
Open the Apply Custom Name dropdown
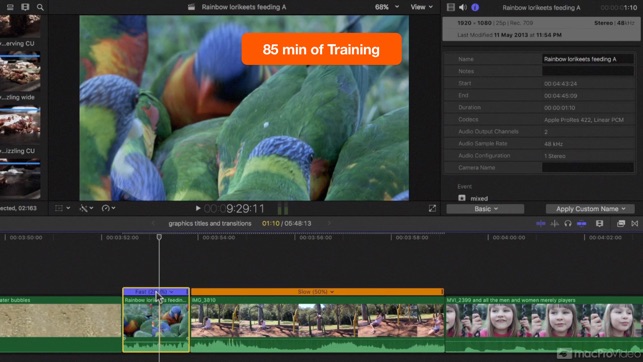tap(590, 209)
